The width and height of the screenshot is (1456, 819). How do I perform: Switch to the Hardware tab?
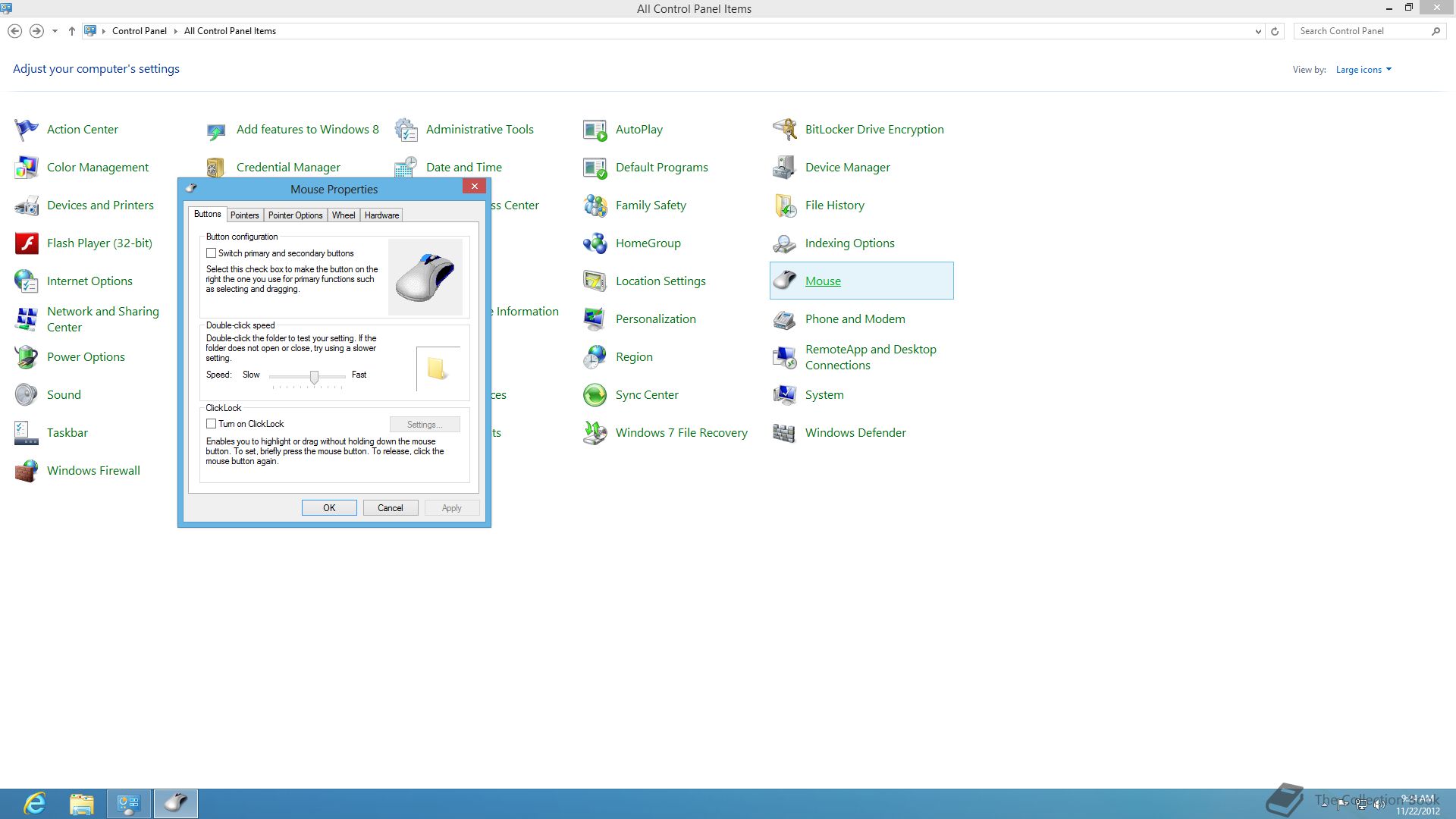[x=381, y=215]
